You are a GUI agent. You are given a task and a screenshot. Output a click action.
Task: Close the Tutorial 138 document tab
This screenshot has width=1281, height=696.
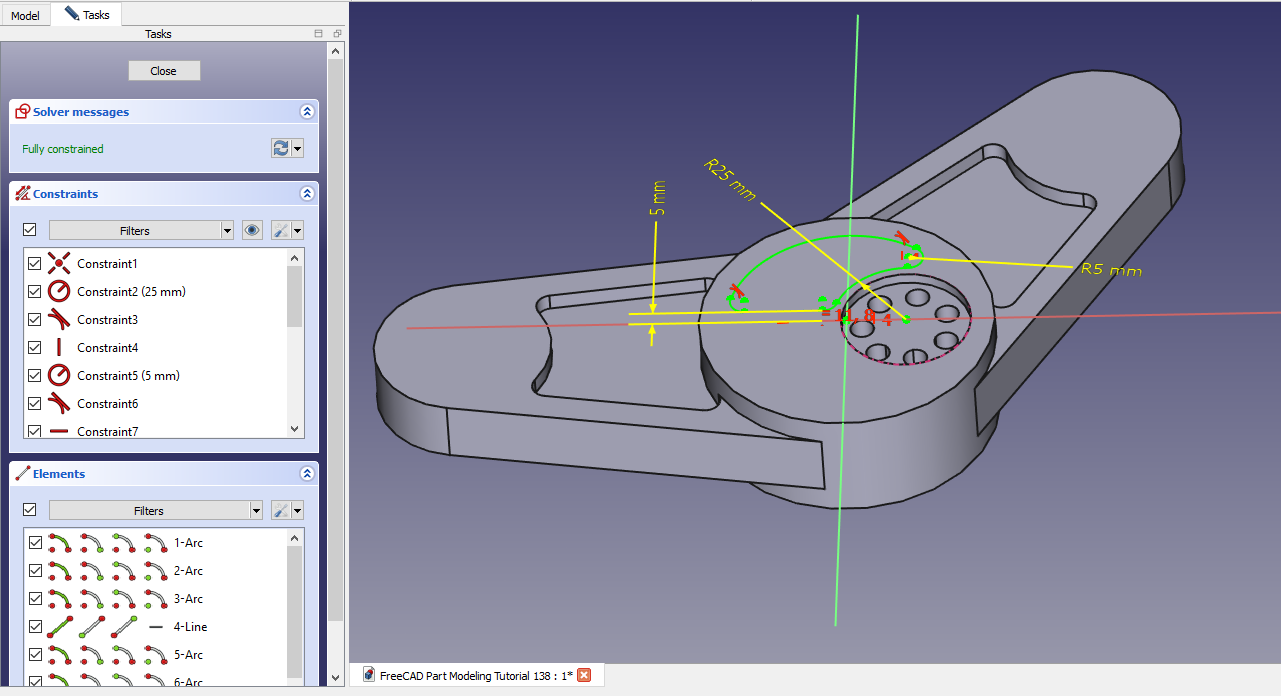click(584, 675)
